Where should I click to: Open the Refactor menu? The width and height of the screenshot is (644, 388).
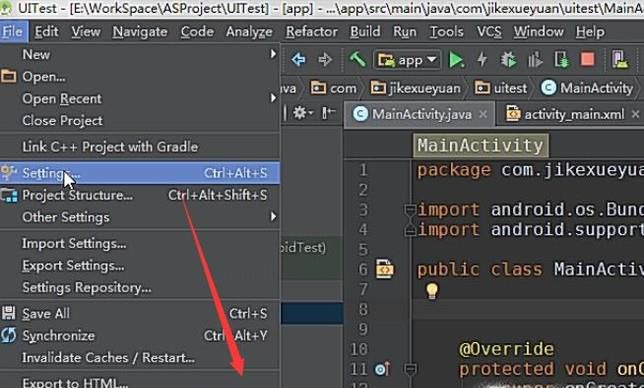312,32
